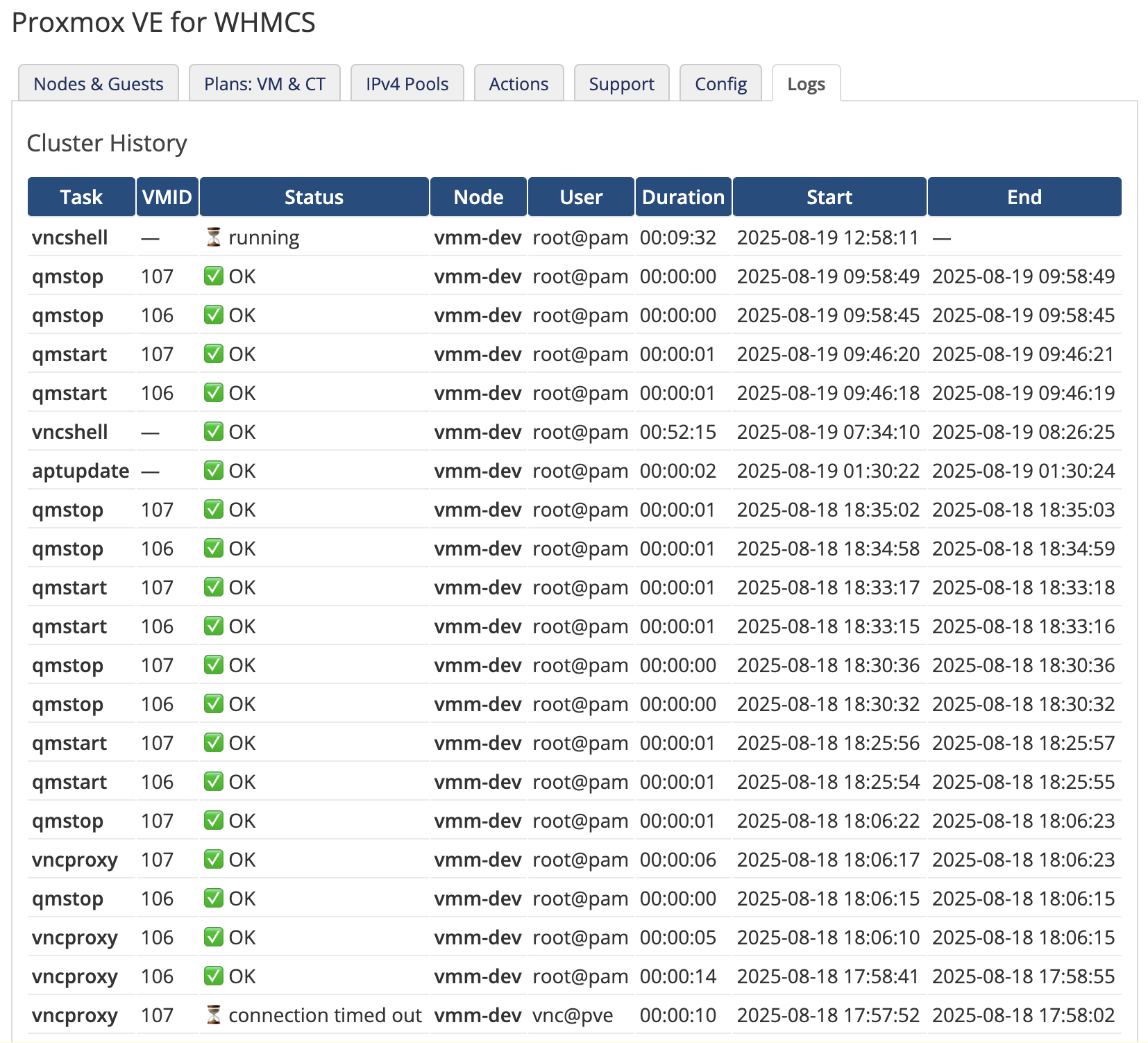Switch to Plans: VM & CT tab
The width and height of the screenshot is (1148, 1043).
tap(264, 83)
